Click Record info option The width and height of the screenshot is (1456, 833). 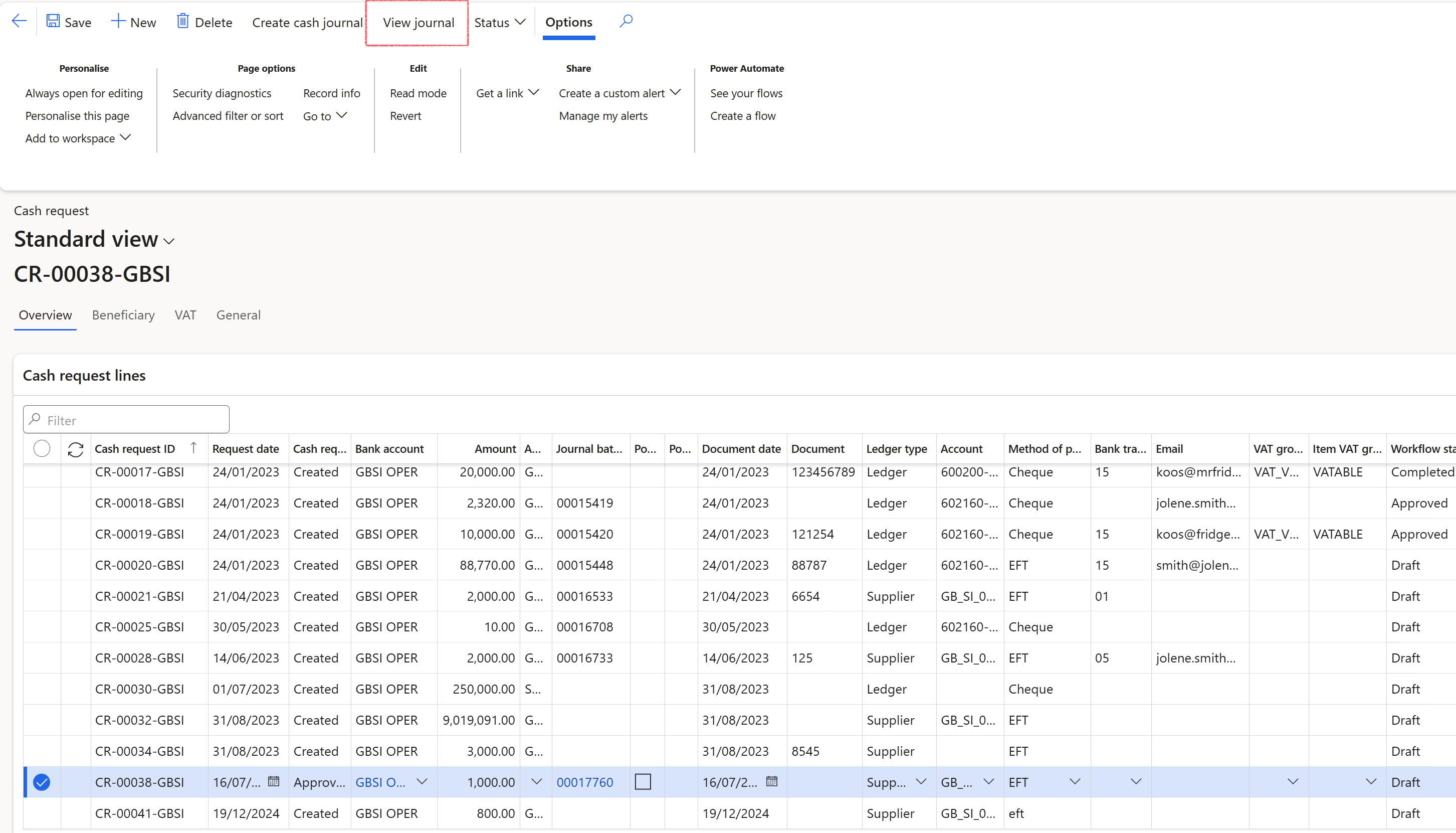[332, 93]
